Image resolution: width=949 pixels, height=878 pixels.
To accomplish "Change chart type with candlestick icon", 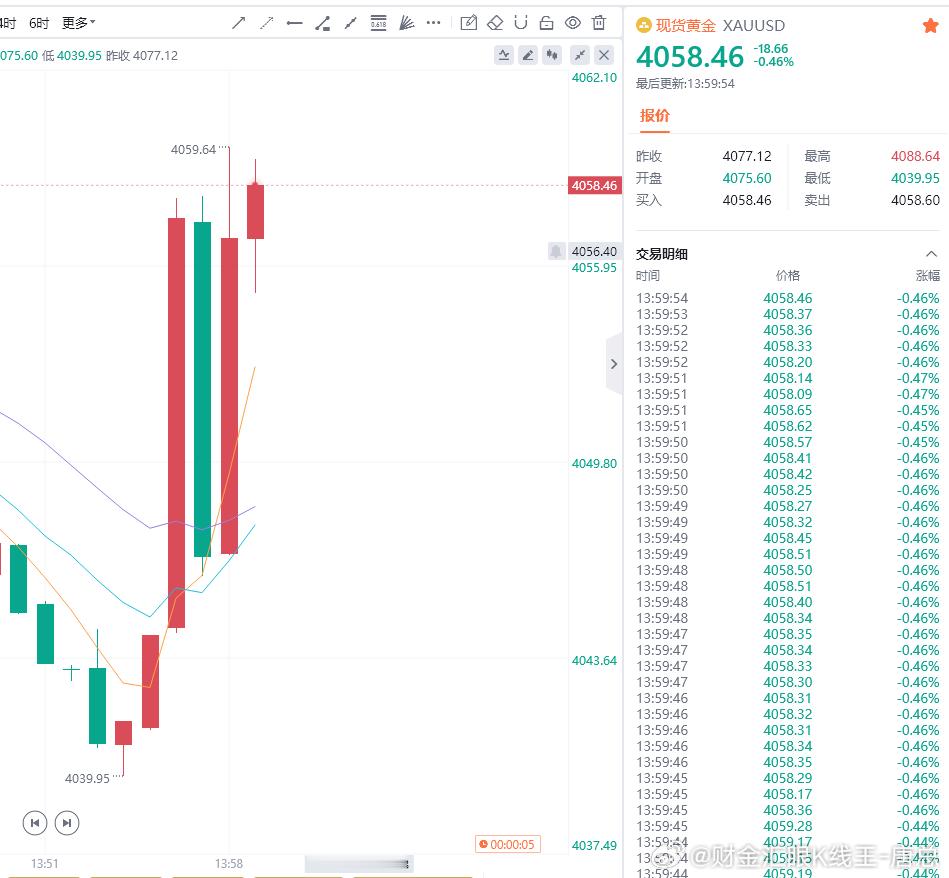I will [x=552, y=56].
